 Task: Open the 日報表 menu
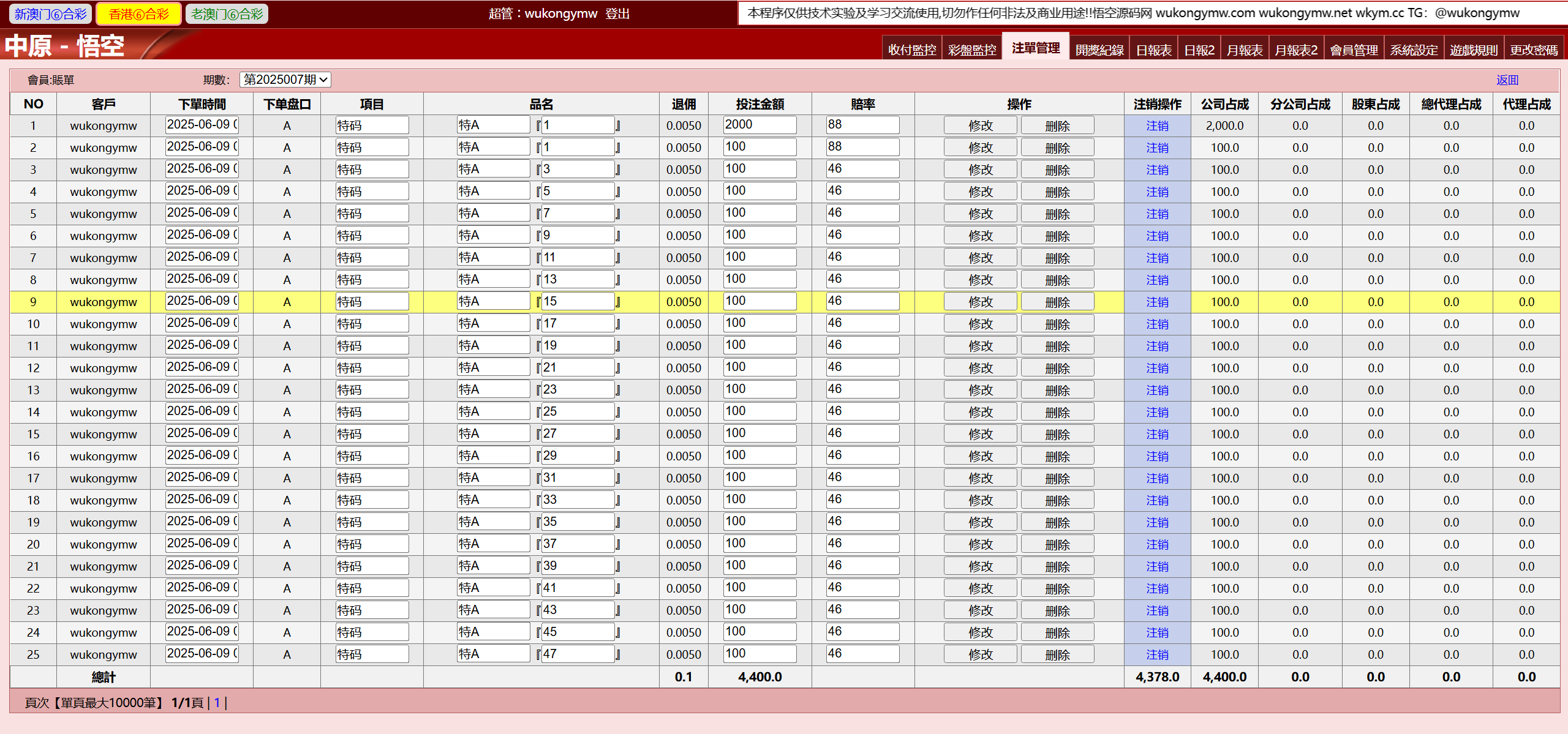[x=1154, y=50]
